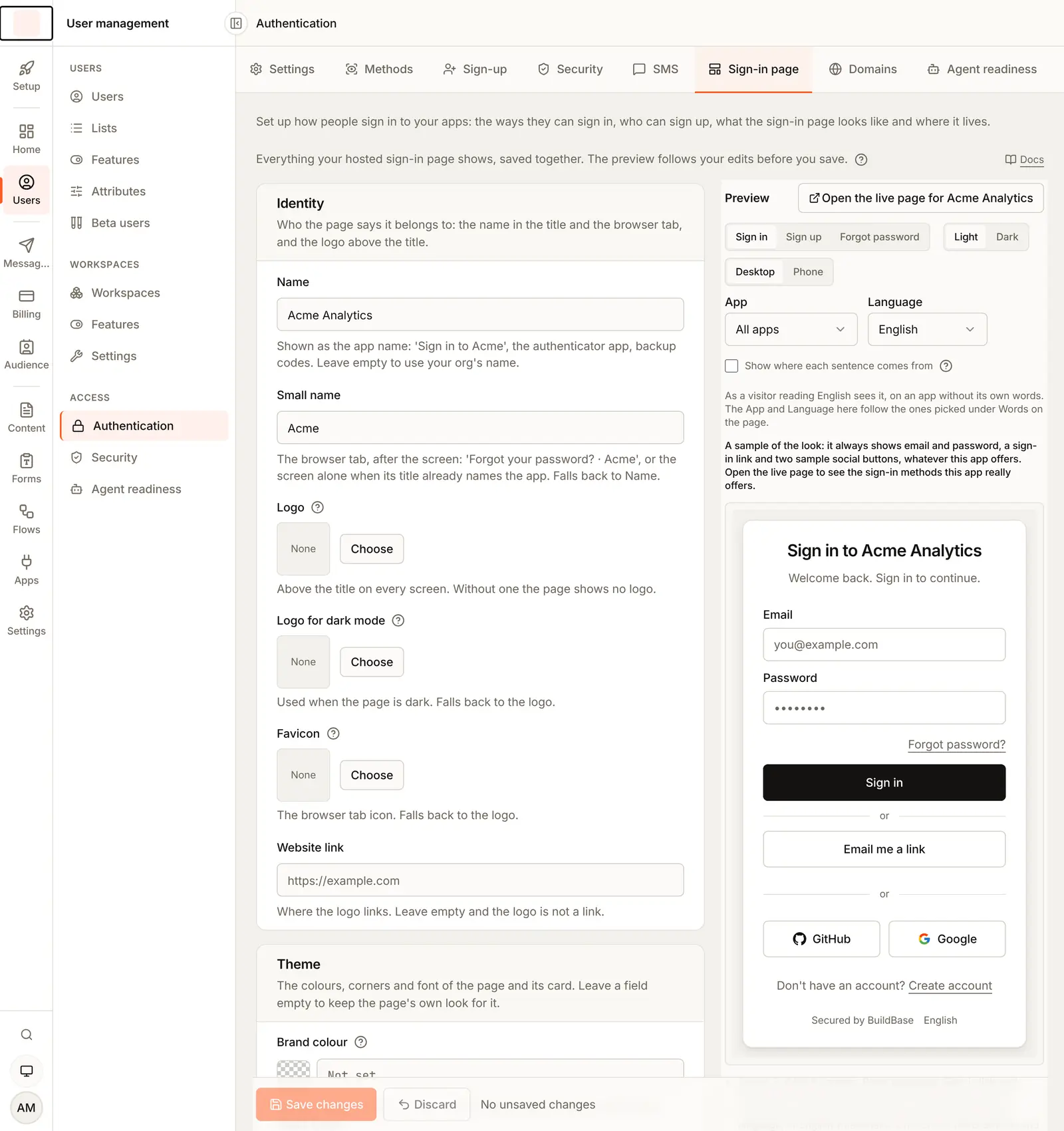The width and height of the screenshot is (1064, 1131).
Task: Open the Sign-up tab
Action: click(x=475, y=69)
